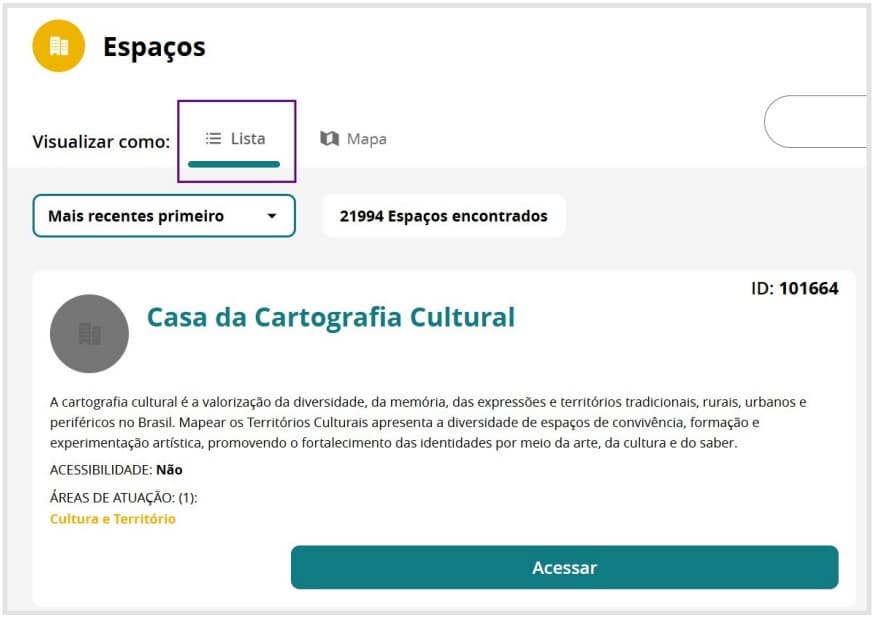Expand the sort dropdown caret arrow
872x617 pixels.
tap(271, 216)
